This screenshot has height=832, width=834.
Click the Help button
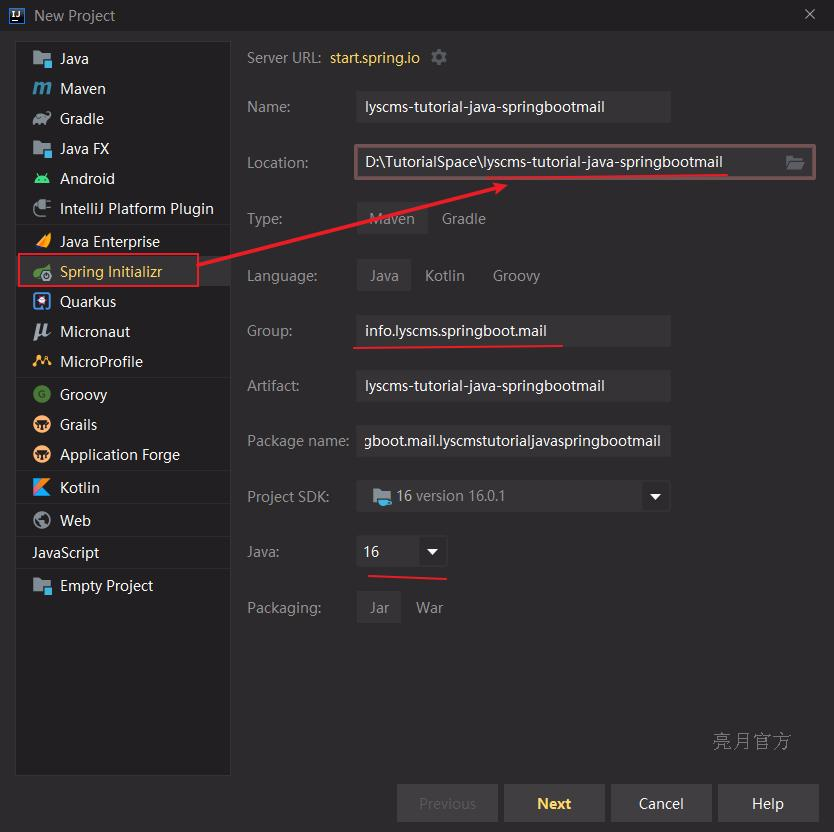click(x=768, y=803)
